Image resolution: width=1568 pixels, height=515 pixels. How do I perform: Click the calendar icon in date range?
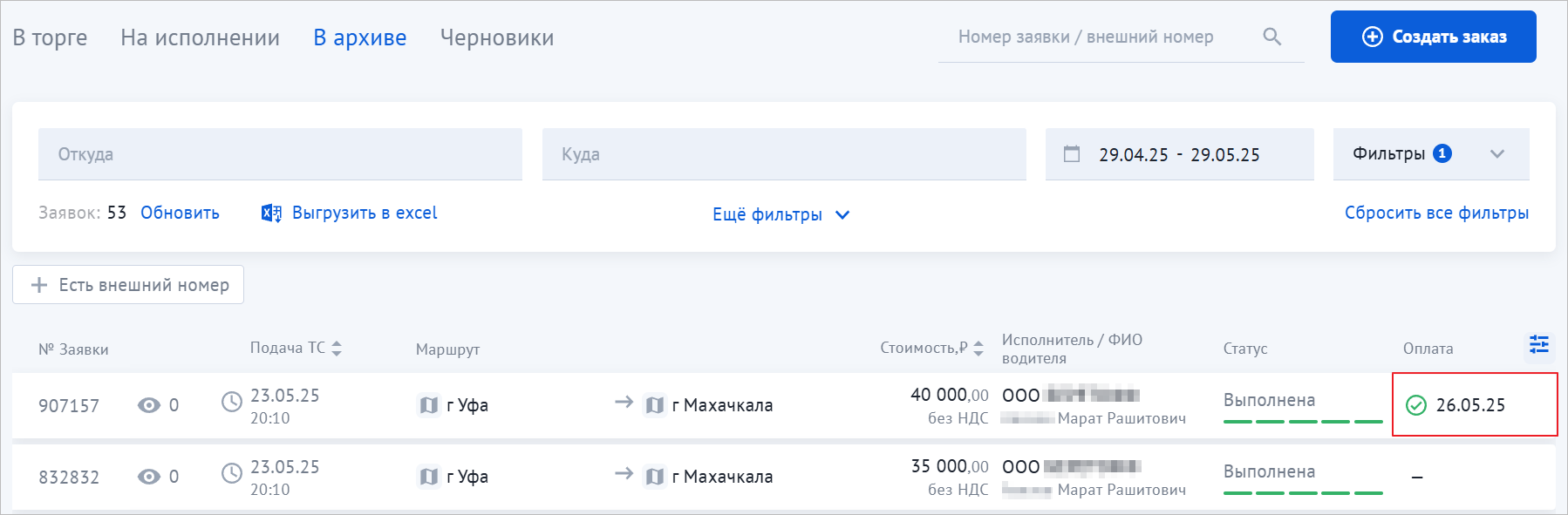pos(1072,154)
